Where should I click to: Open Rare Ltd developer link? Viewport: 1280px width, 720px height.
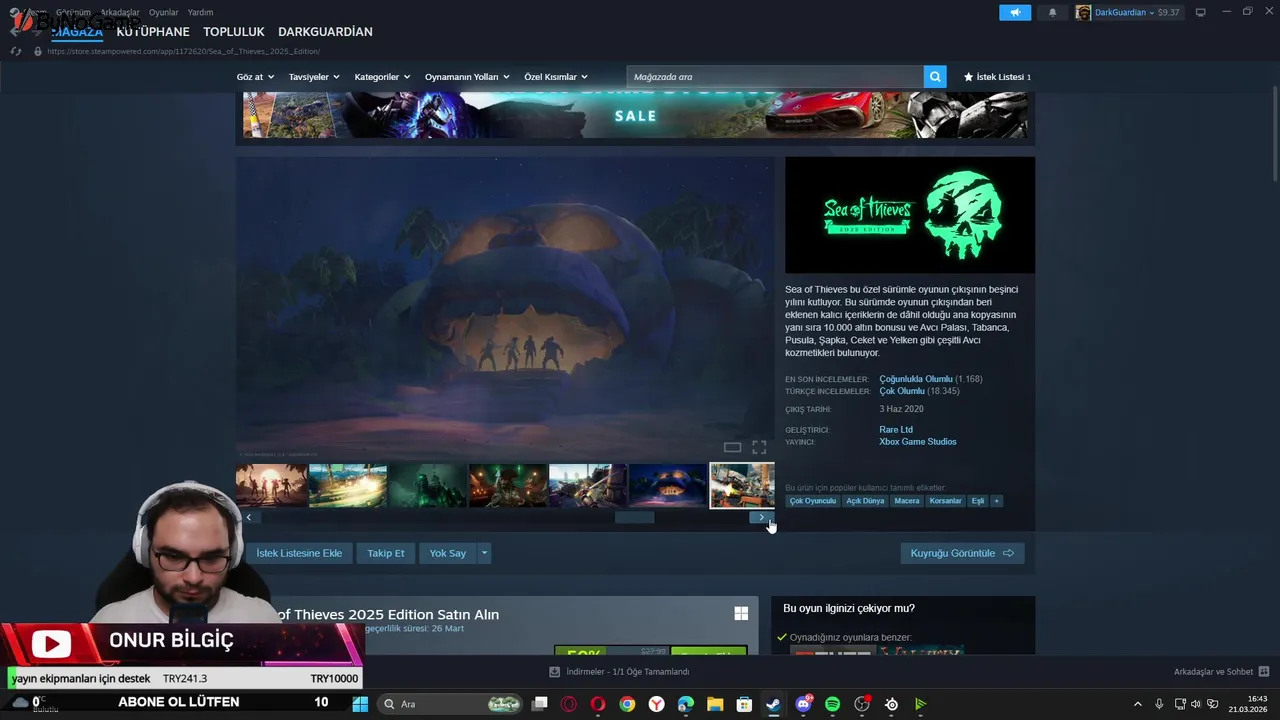point(896,430)
